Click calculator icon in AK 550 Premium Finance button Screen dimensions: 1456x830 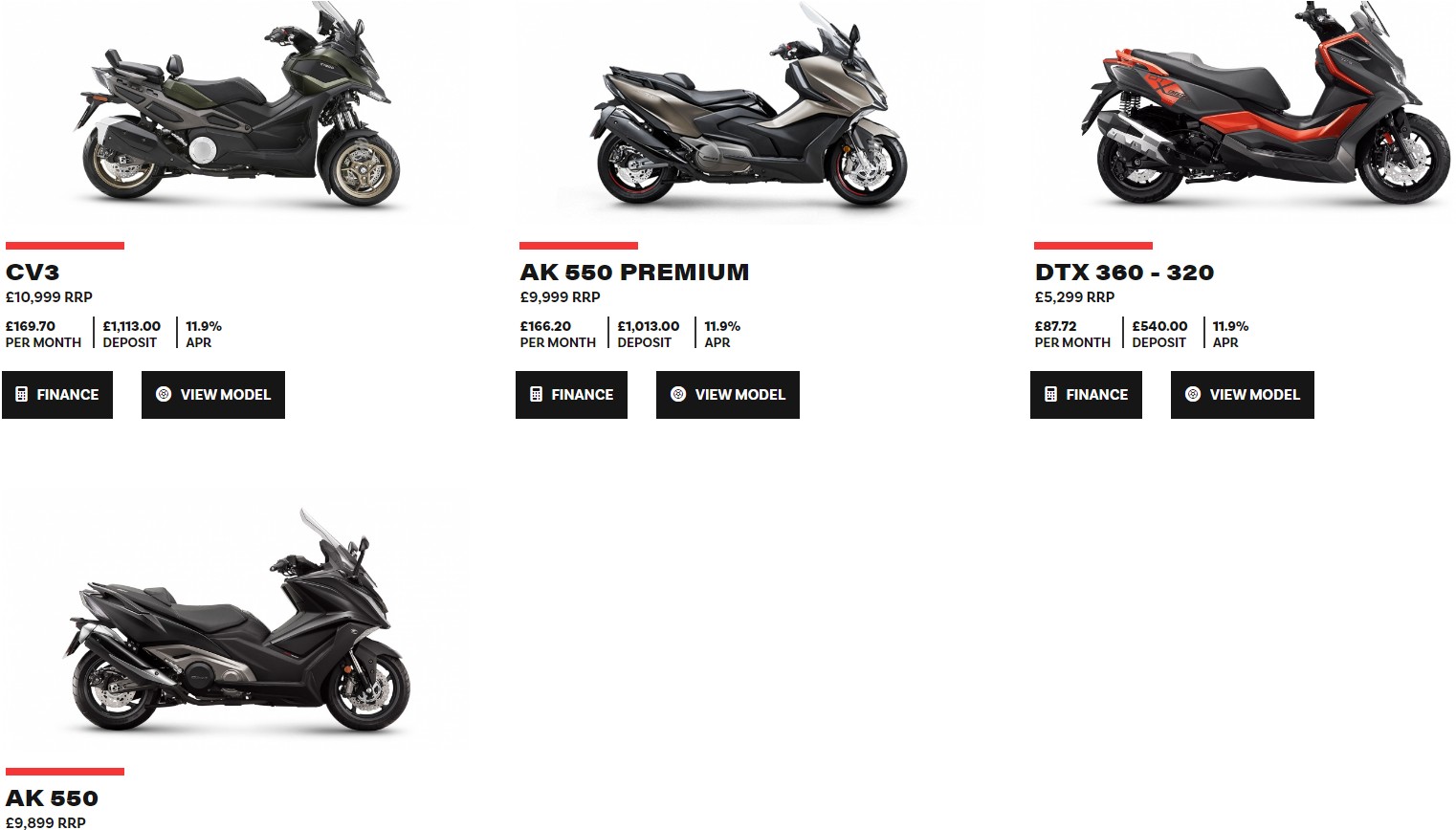(x=537, y=394)
